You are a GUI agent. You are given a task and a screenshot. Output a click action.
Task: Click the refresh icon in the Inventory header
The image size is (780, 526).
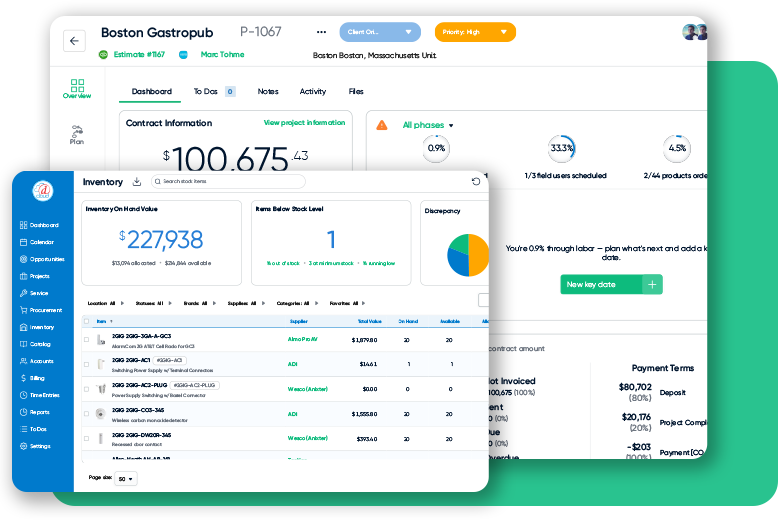(476, 182)
